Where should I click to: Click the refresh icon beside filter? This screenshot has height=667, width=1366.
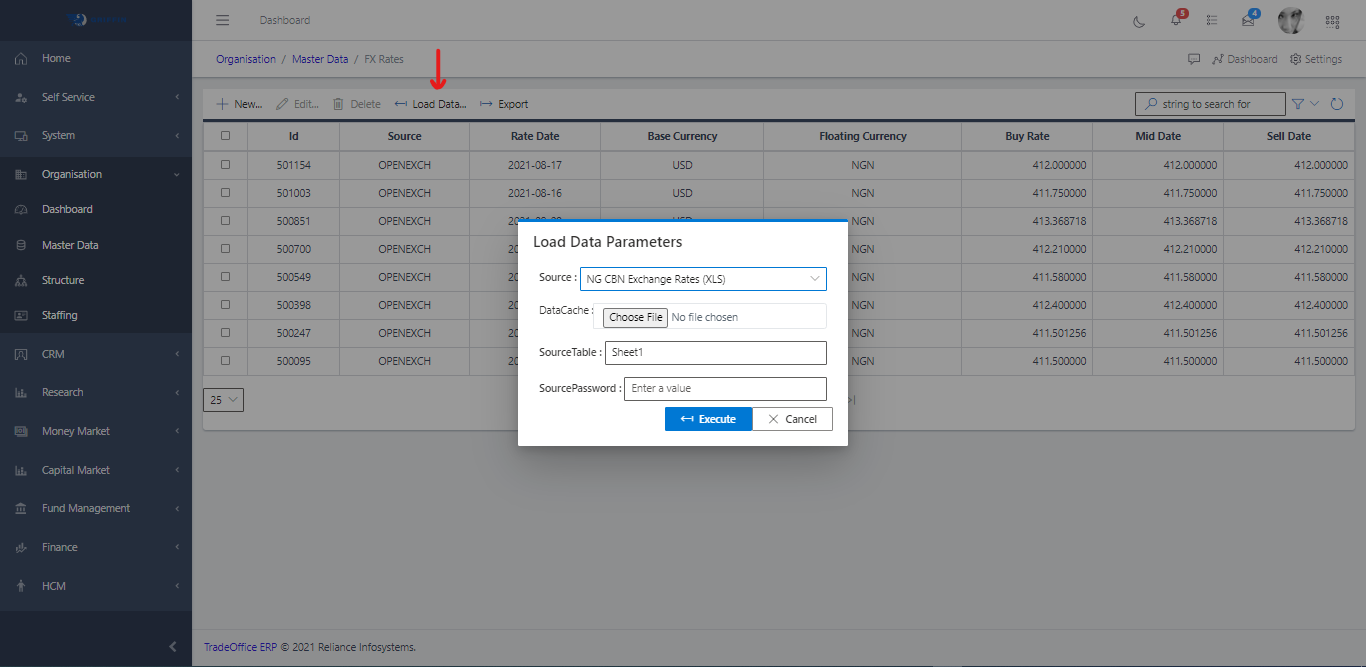1336,104
